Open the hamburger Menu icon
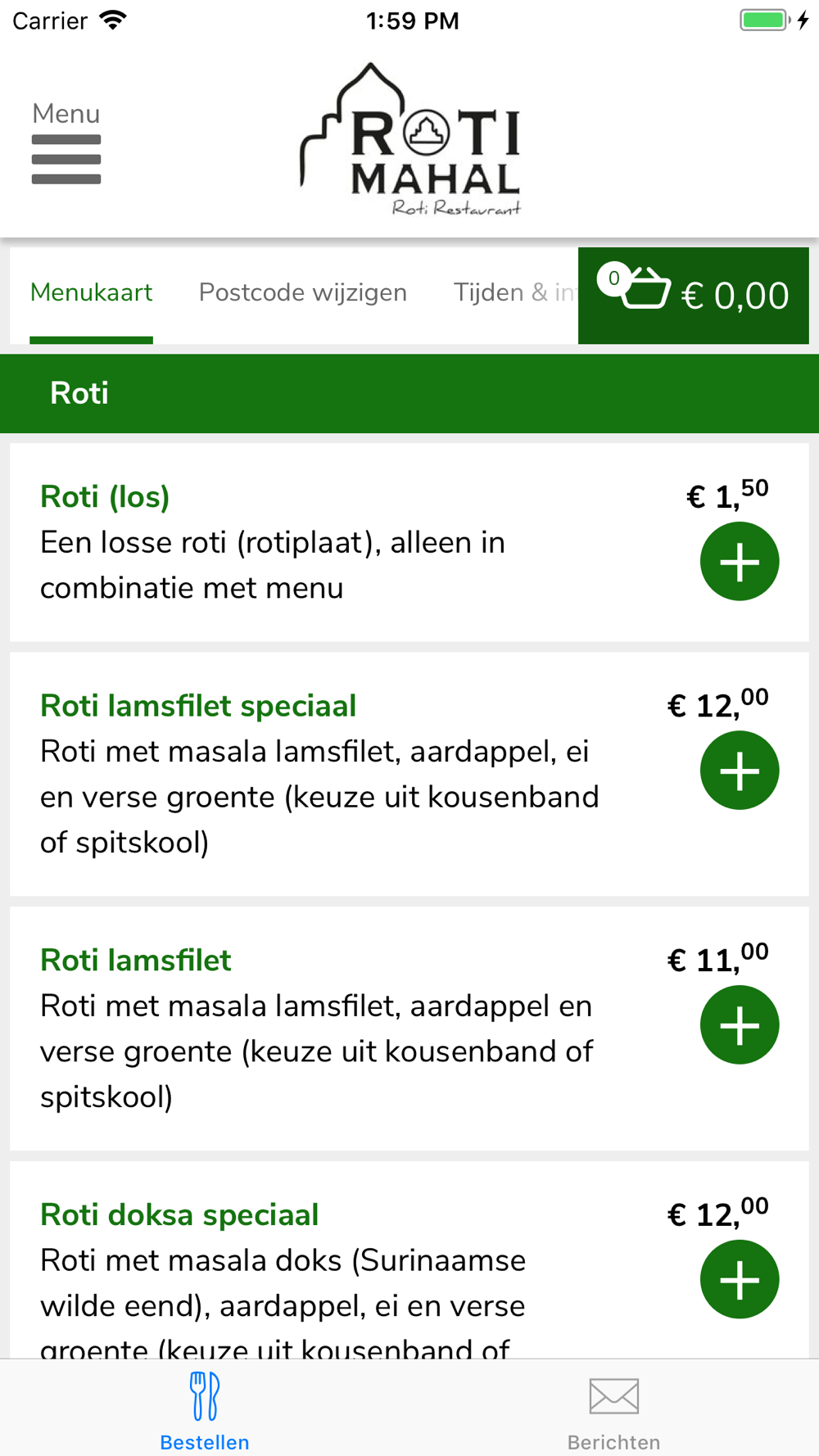The height and width of the screenshot is (1456, 819). [x=66, y=144]
